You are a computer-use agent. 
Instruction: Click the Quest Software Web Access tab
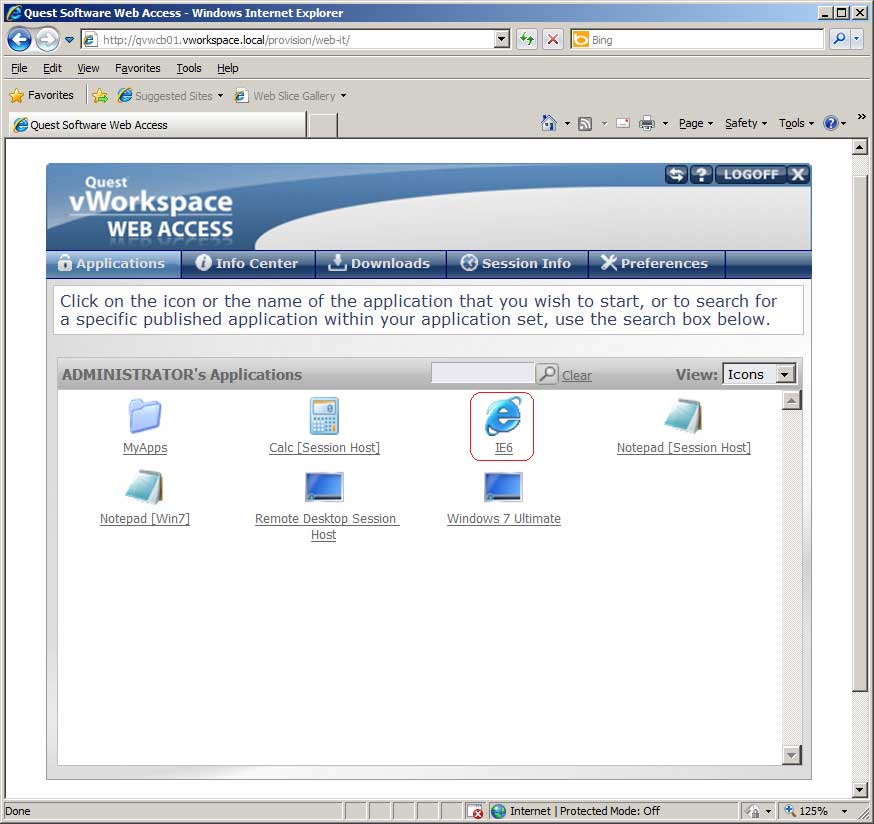pos(158,124)
